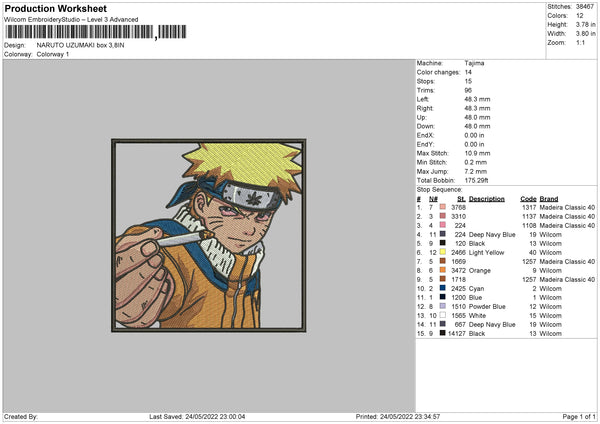
Task: Click the stitch count '1565' beside White
Action: (458, 315)
